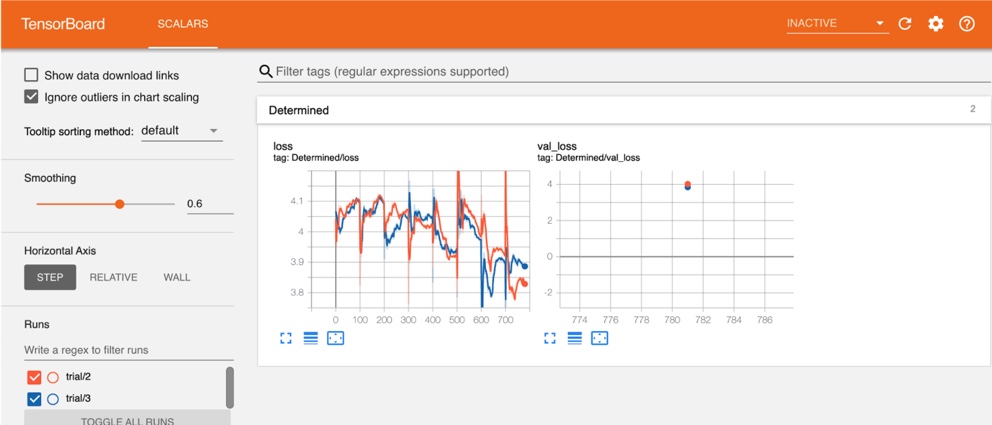This screenshot has height=425, width=992.
Task: Click the Smoothing value field 0.6
Action: pyautogui.click(x=209, y=204)
